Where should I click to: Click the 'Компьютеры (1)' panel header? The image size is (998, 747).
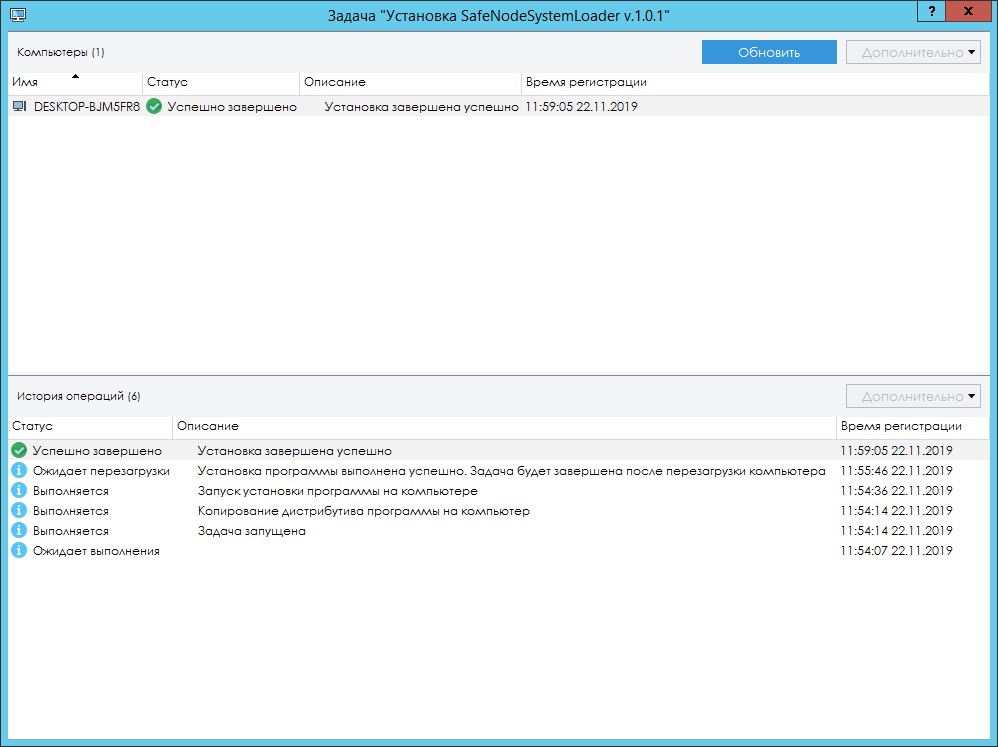pos(46,51)
